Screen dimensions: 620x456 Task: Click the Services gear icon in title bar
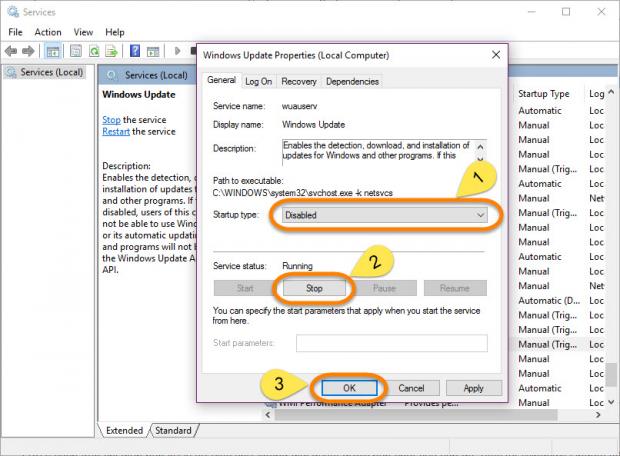13,12
